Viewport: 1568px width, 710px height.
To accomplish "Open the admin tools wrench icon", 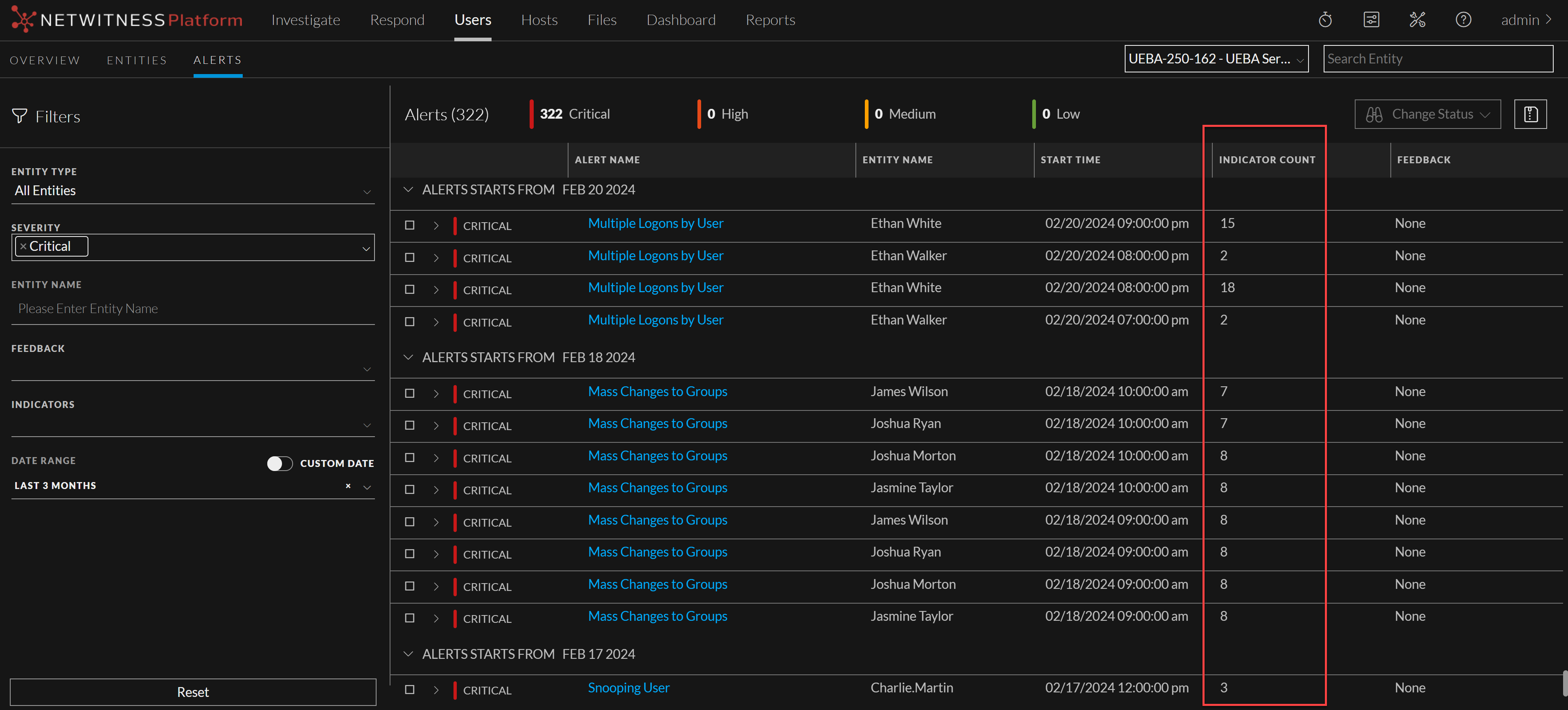I will click(x=1418, y=20).
